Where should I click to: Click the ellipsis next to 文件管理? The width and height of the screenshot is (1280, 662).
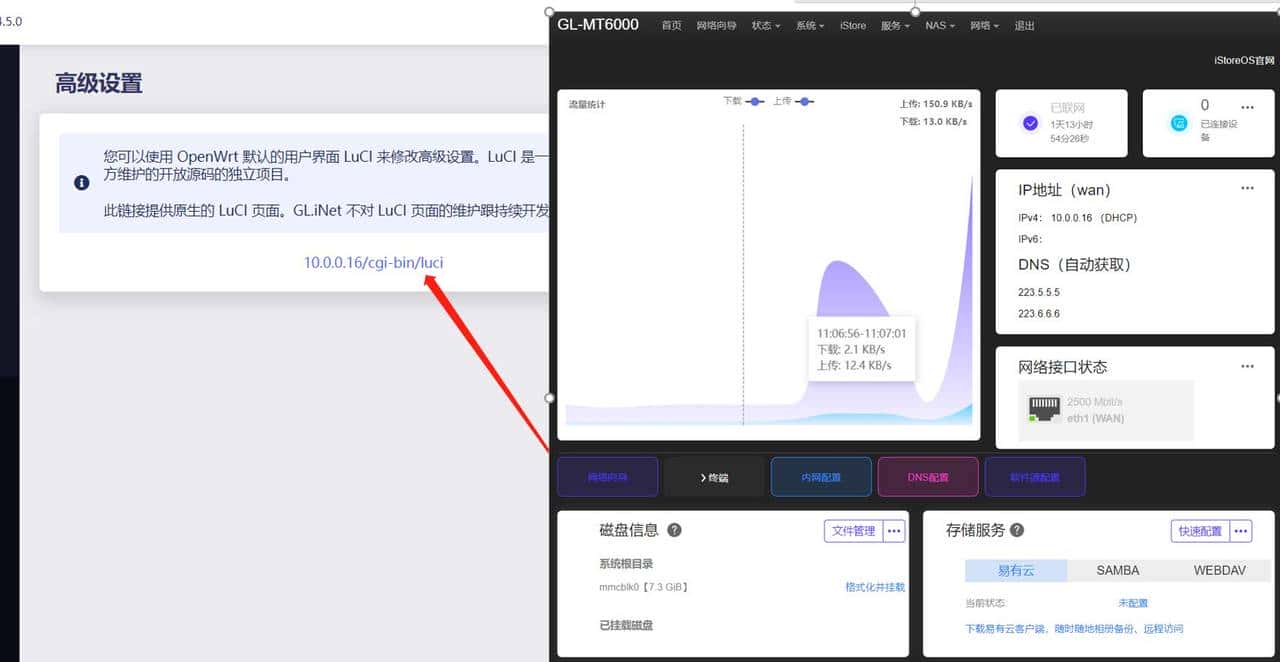pos(893,531)
